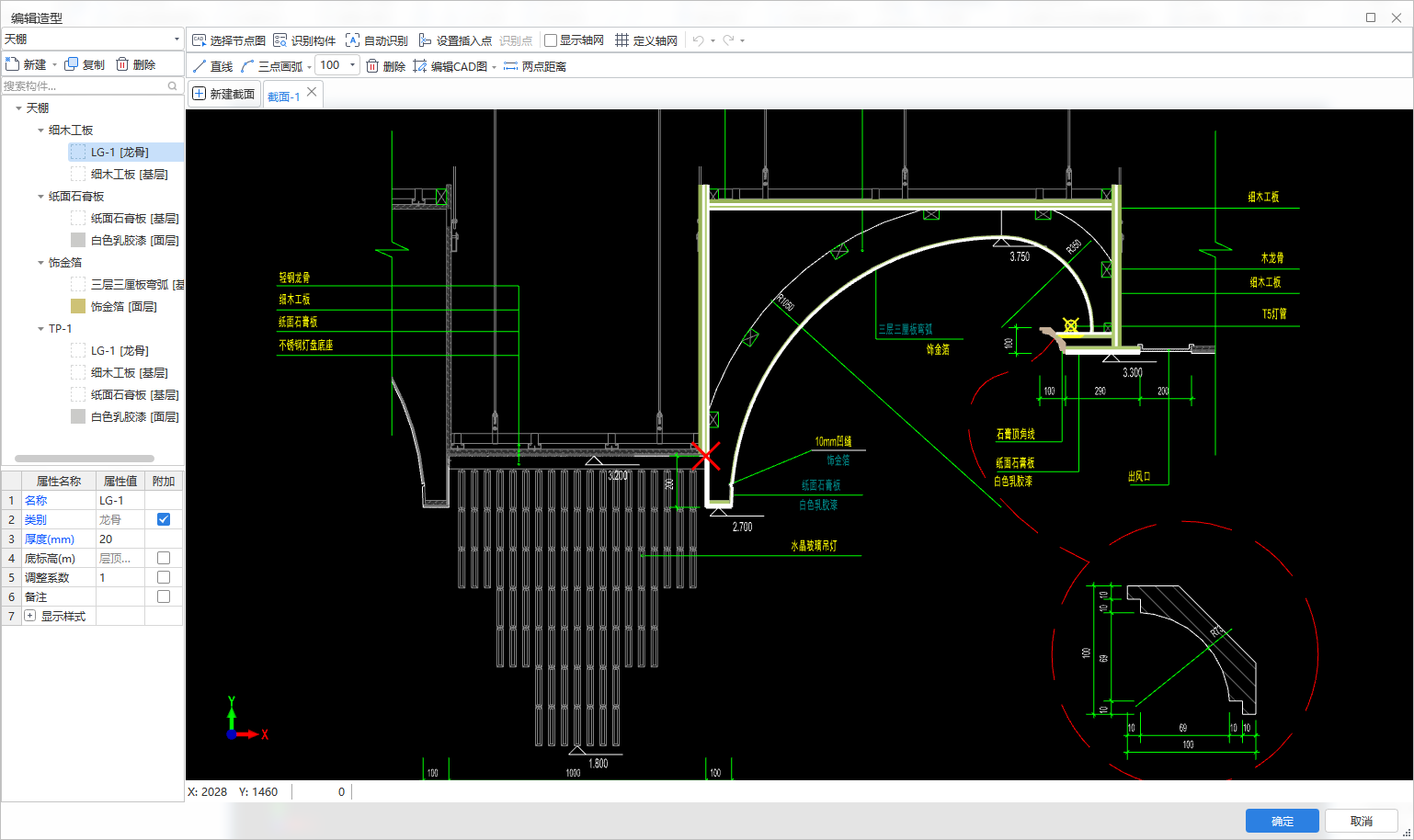Click the 新建截面 button

coord(223,94)
